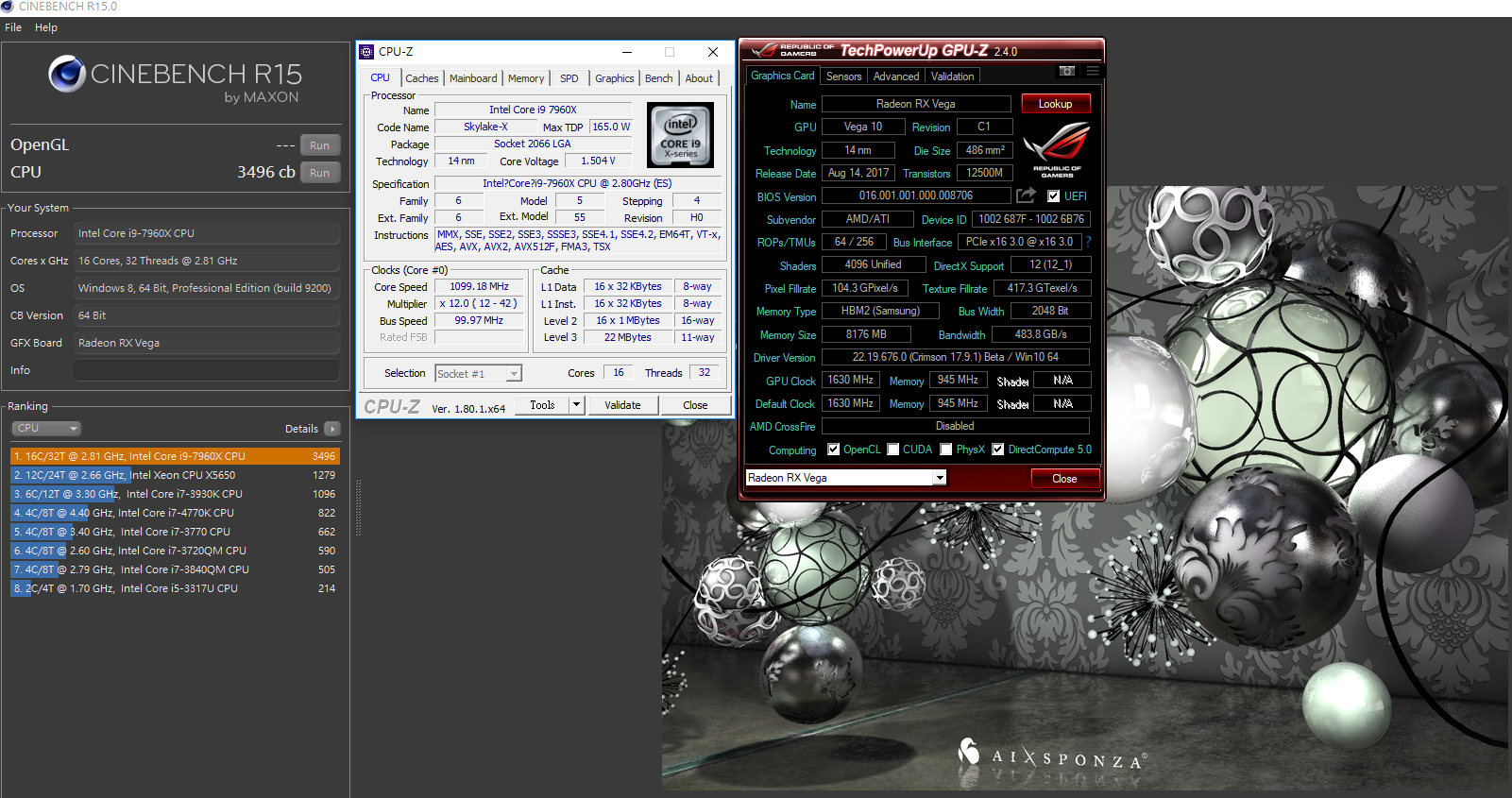Click the GPU-Z Name field Radeon RX Vega
Screen dimensions: 1512x798
click(x=916, y=104)
